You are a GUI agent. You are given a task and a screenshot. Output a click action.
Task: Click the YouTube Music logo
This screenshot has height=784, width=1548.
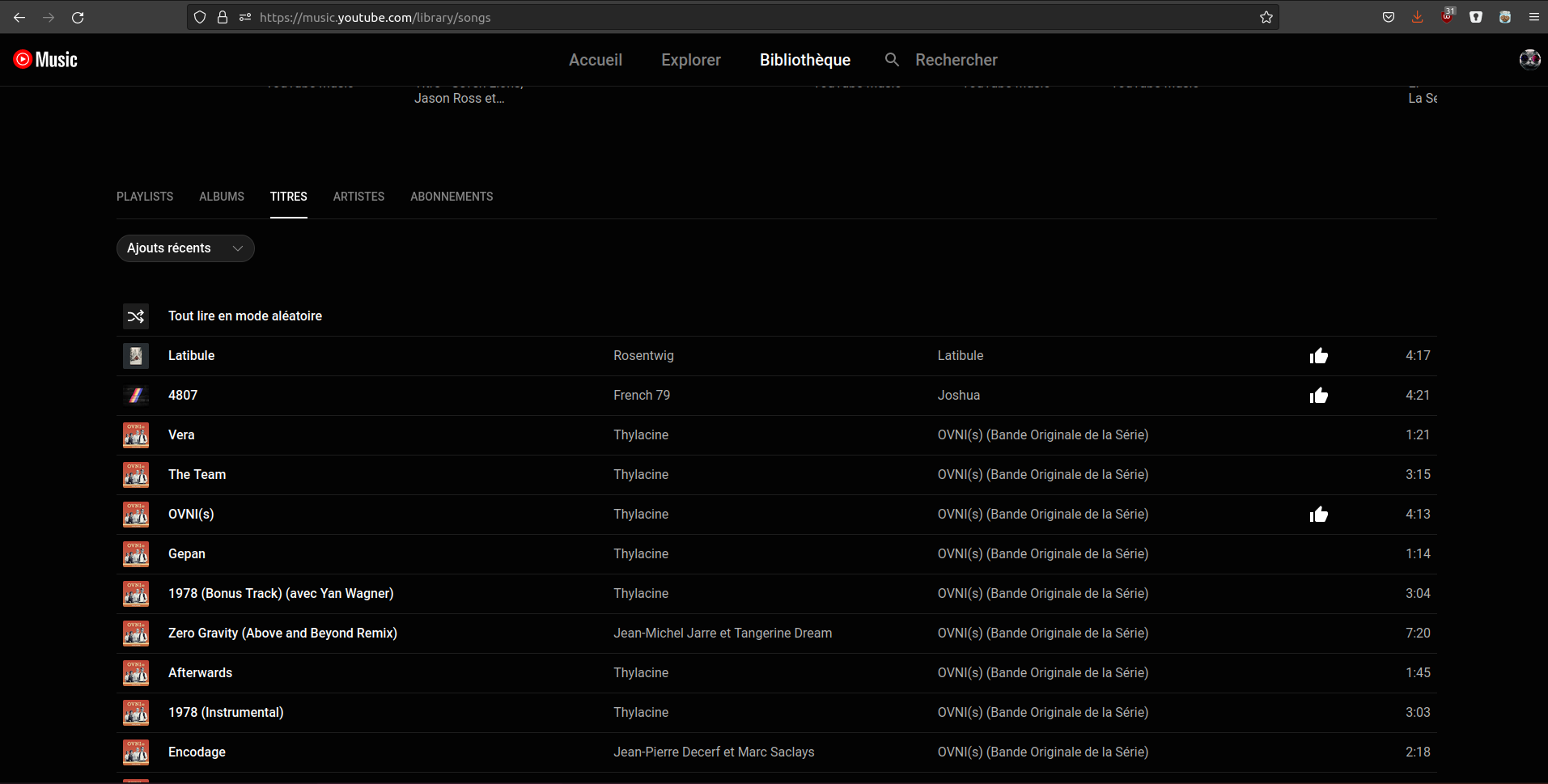point(45,59)
